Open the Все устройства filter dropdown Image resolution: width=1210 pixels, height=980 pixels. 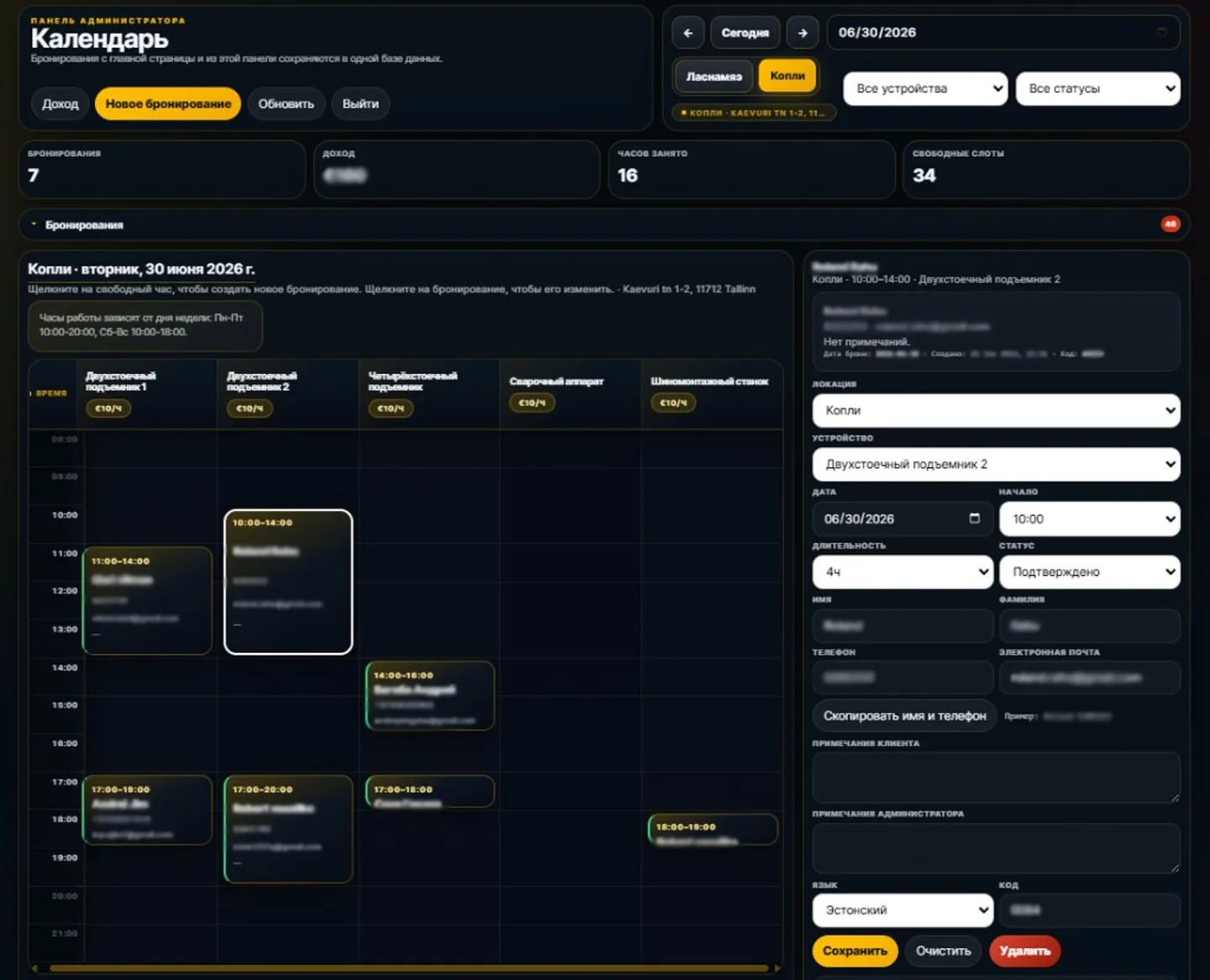click(925, 88)
